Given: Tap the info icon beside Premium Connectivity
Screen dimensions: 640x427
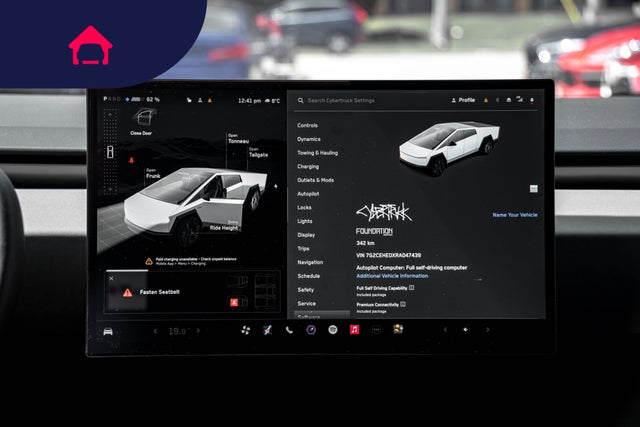Looking at the screenshot, I should 403,304.
